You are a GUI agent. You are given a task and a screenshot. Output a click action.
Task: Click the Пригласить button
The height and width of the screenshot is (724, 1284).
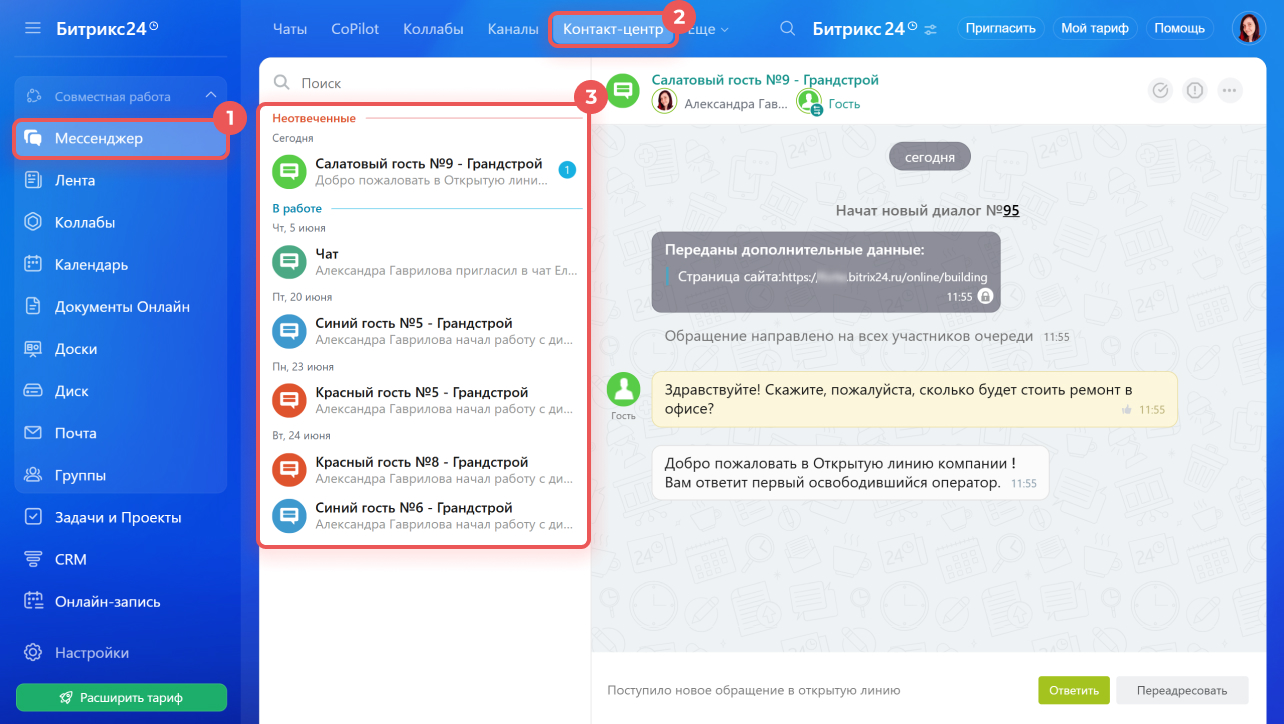click(1000, 29)
